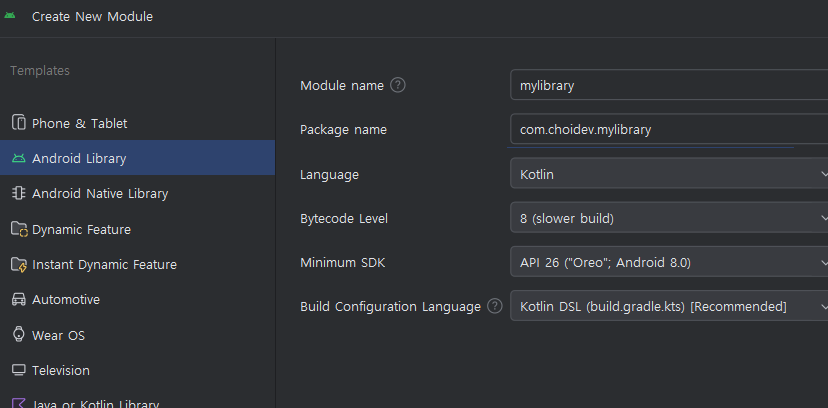Click the Phone & Tablet template icon
The image size is (828, 408).
(x=18, y=123)
